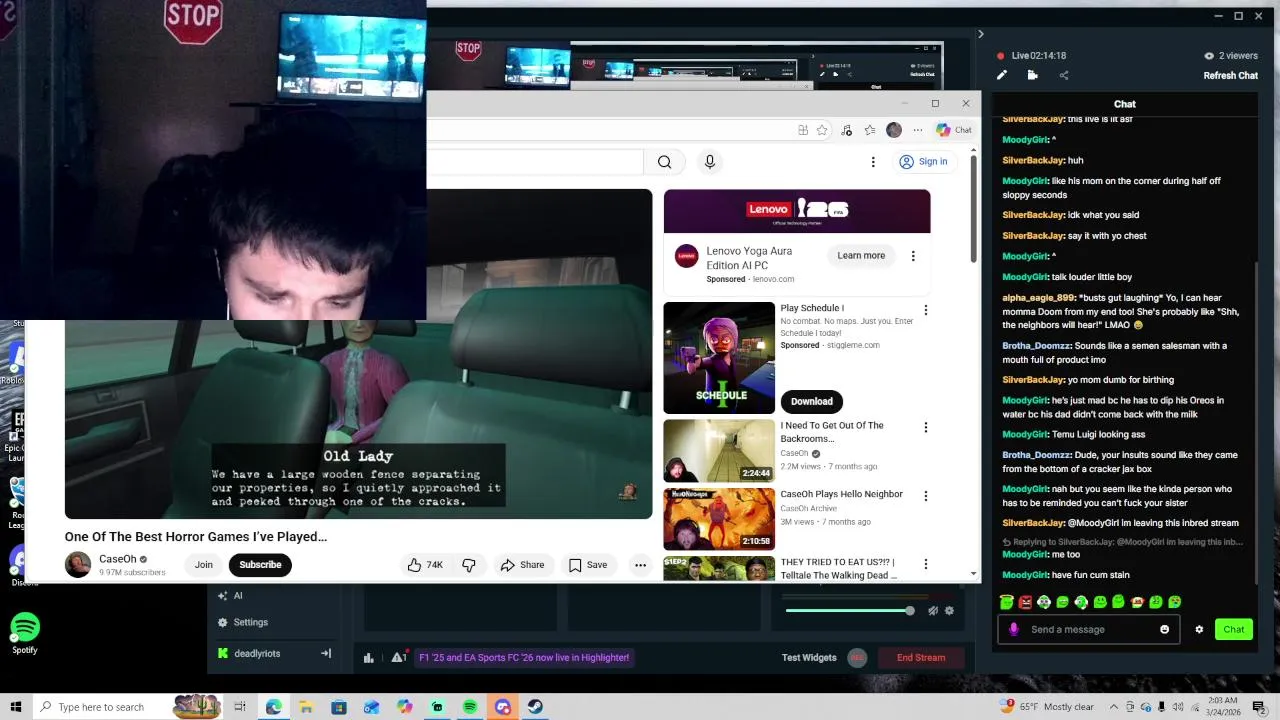Open the emoji picker smiley in the message box

(x=1164, y=629)
